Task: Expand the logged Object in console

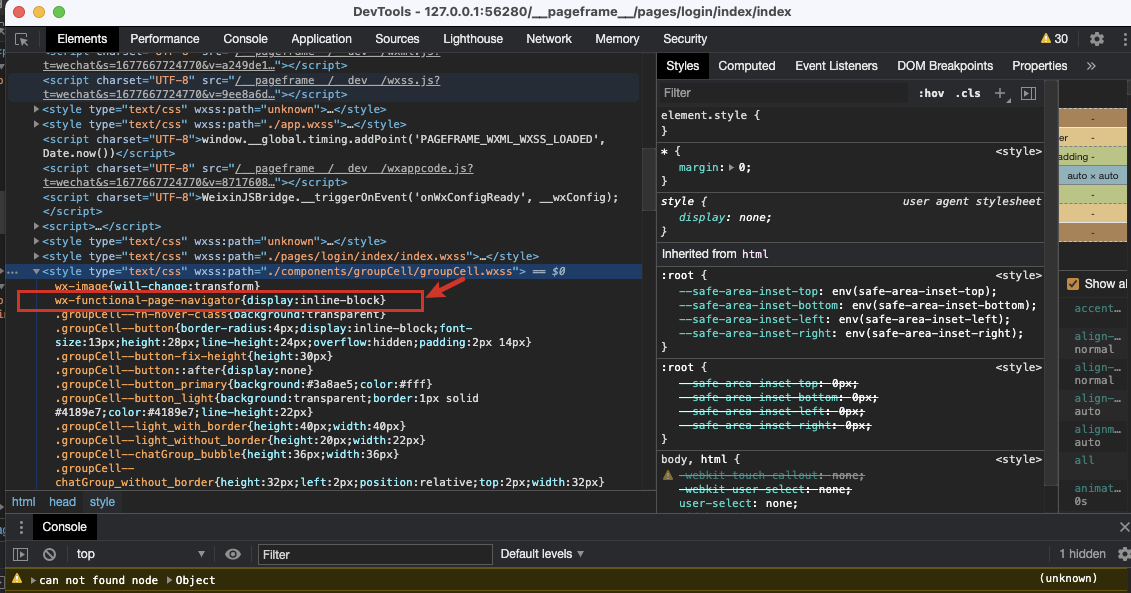Action: (x=170, y=580)
